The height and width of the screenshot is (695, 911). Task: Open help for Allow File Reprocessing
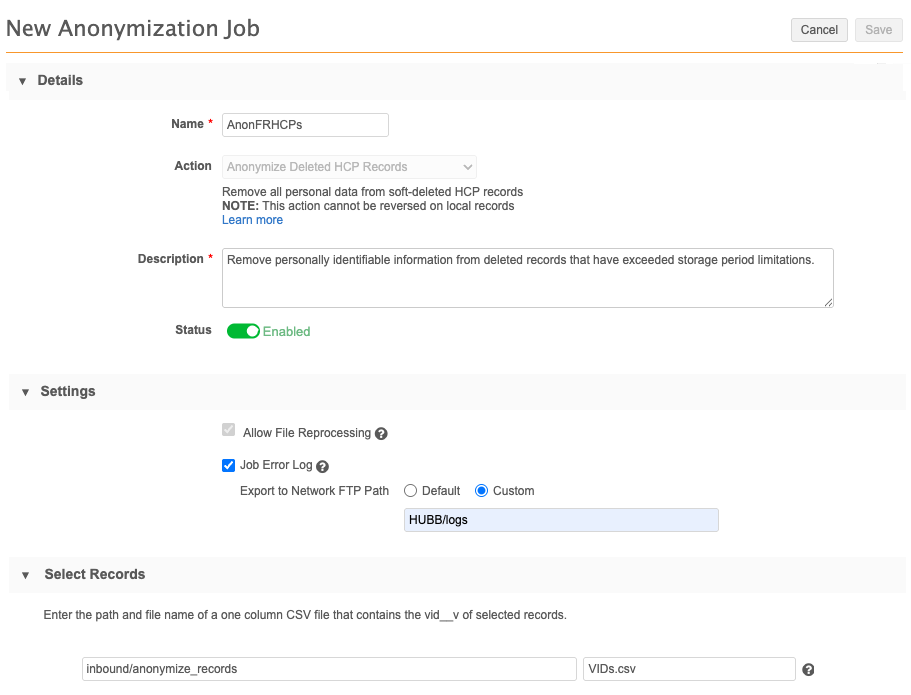[381, 434]
